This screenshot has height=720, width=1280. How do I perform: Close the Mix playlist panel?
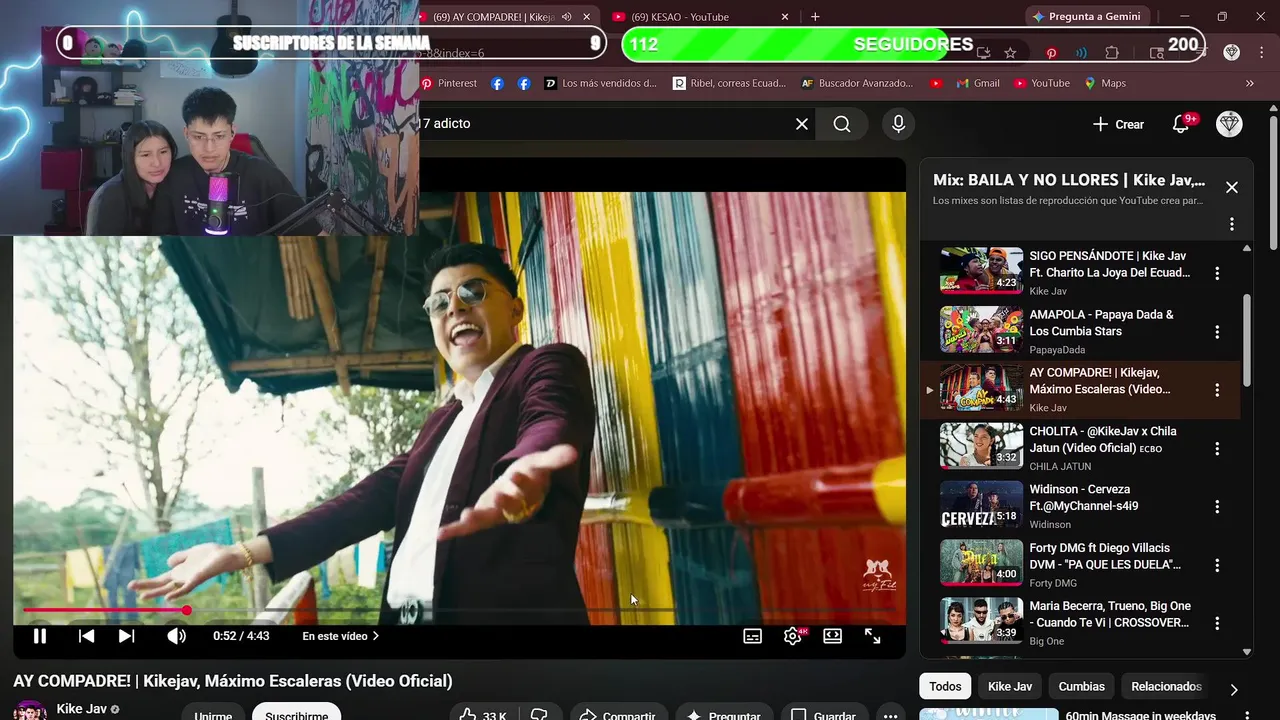pos(1232,187)
